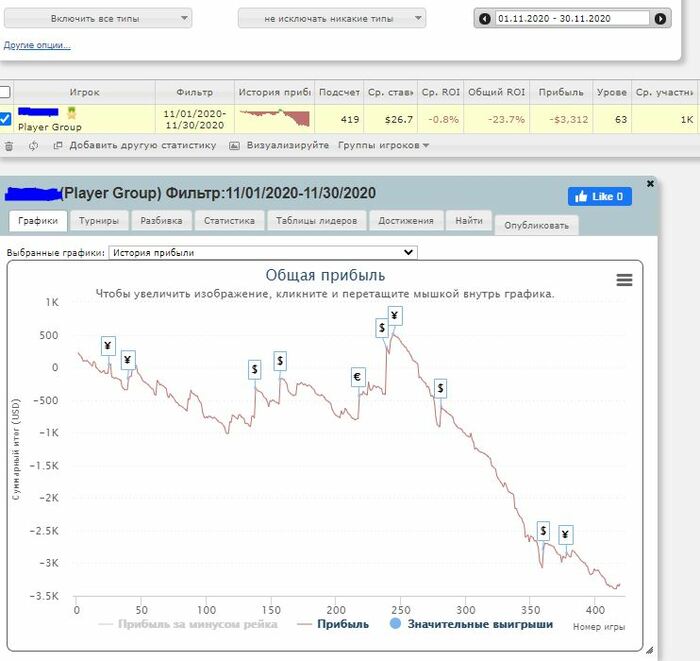Viewport: 700px width, 661px height.
Task: Click the 'Другие опции...' link
Action: [x=37, y=45]
